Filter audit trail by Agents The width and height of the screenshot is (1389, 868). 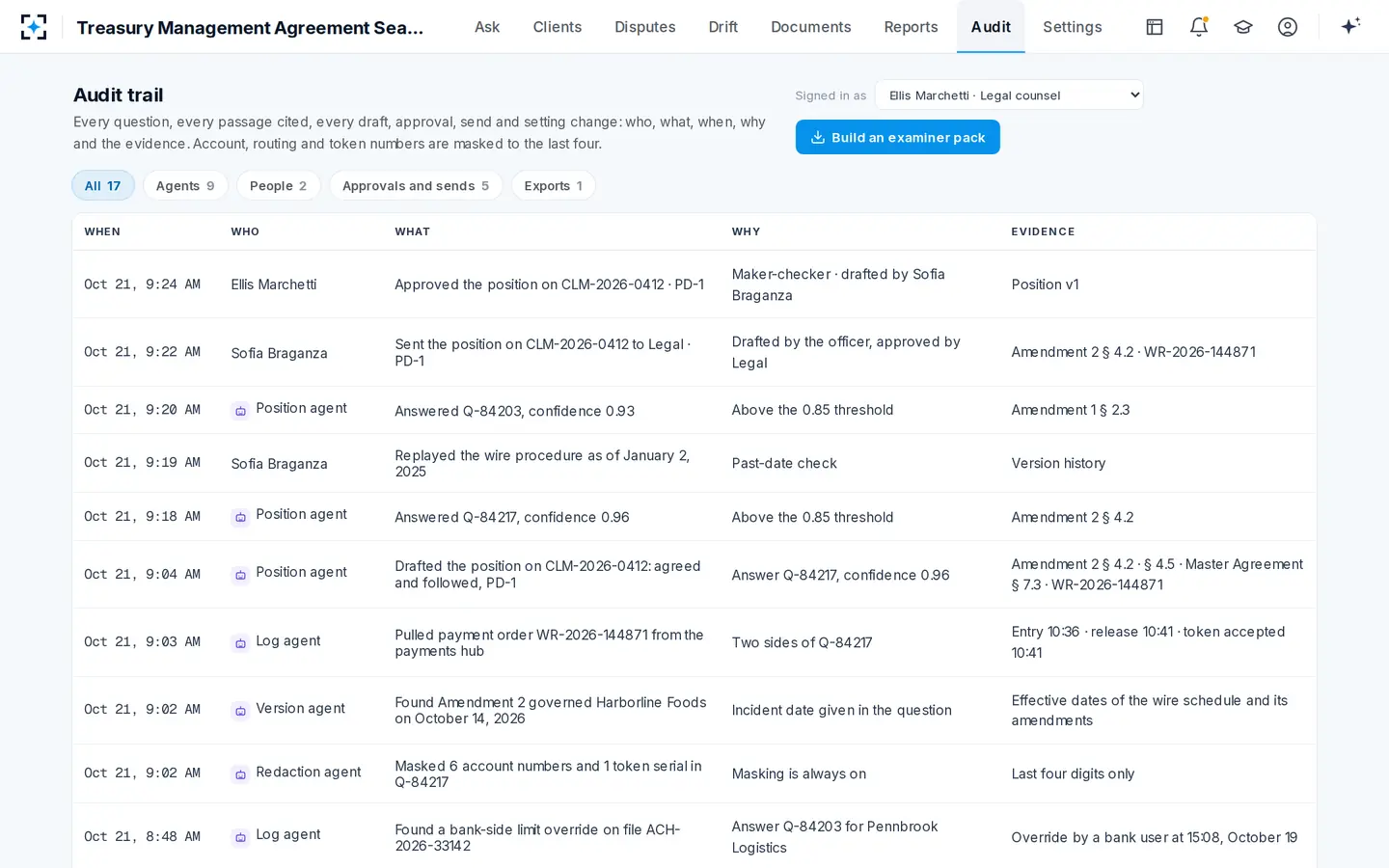click(185, 185)
